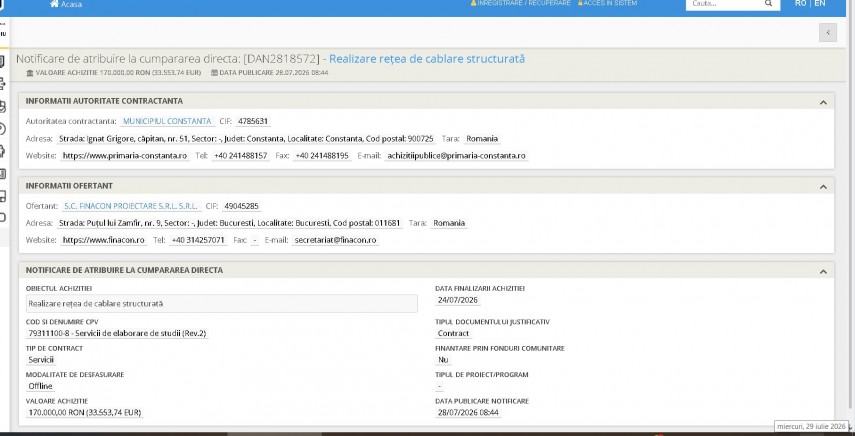Viewport: 855px width, 436px height.
Task: Go to Acasa home icon
Action: click(54, 4)
